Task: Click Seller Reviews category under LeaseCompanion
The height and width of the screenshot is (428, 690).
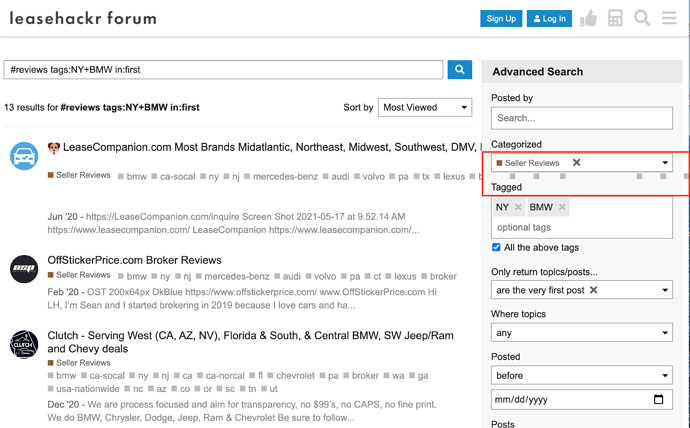Action: 79,175
